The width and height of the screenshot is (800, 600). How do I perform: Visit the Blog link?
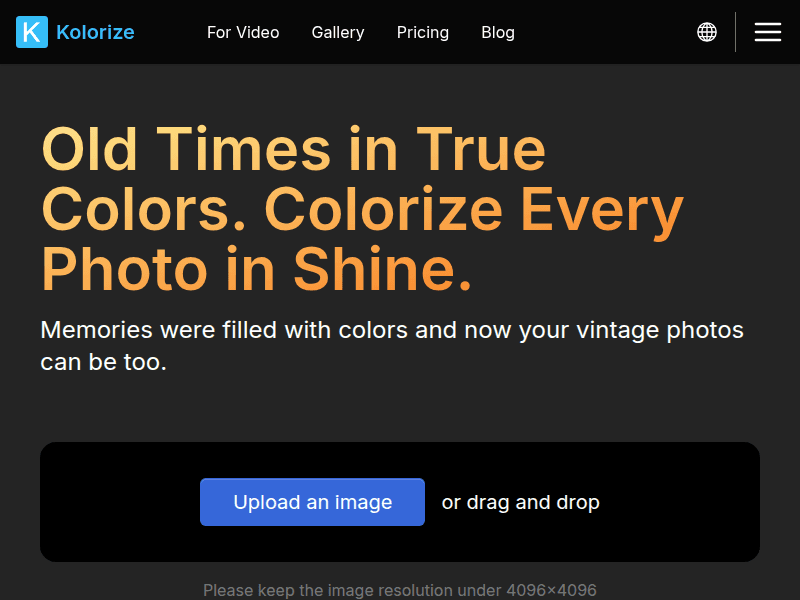pos(497,33)
